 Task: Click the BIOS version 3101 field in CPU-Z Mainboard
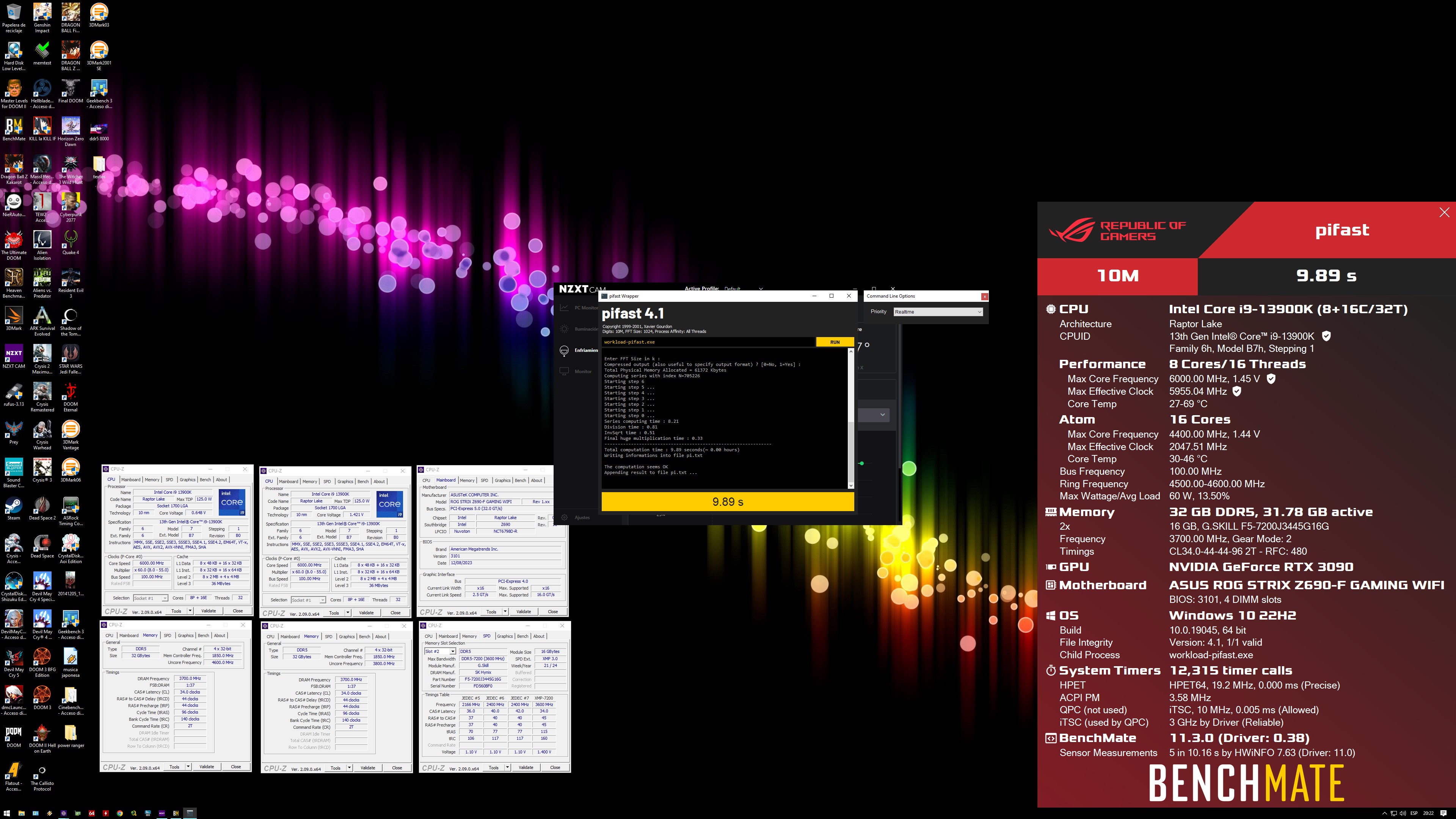coord(506,556)
